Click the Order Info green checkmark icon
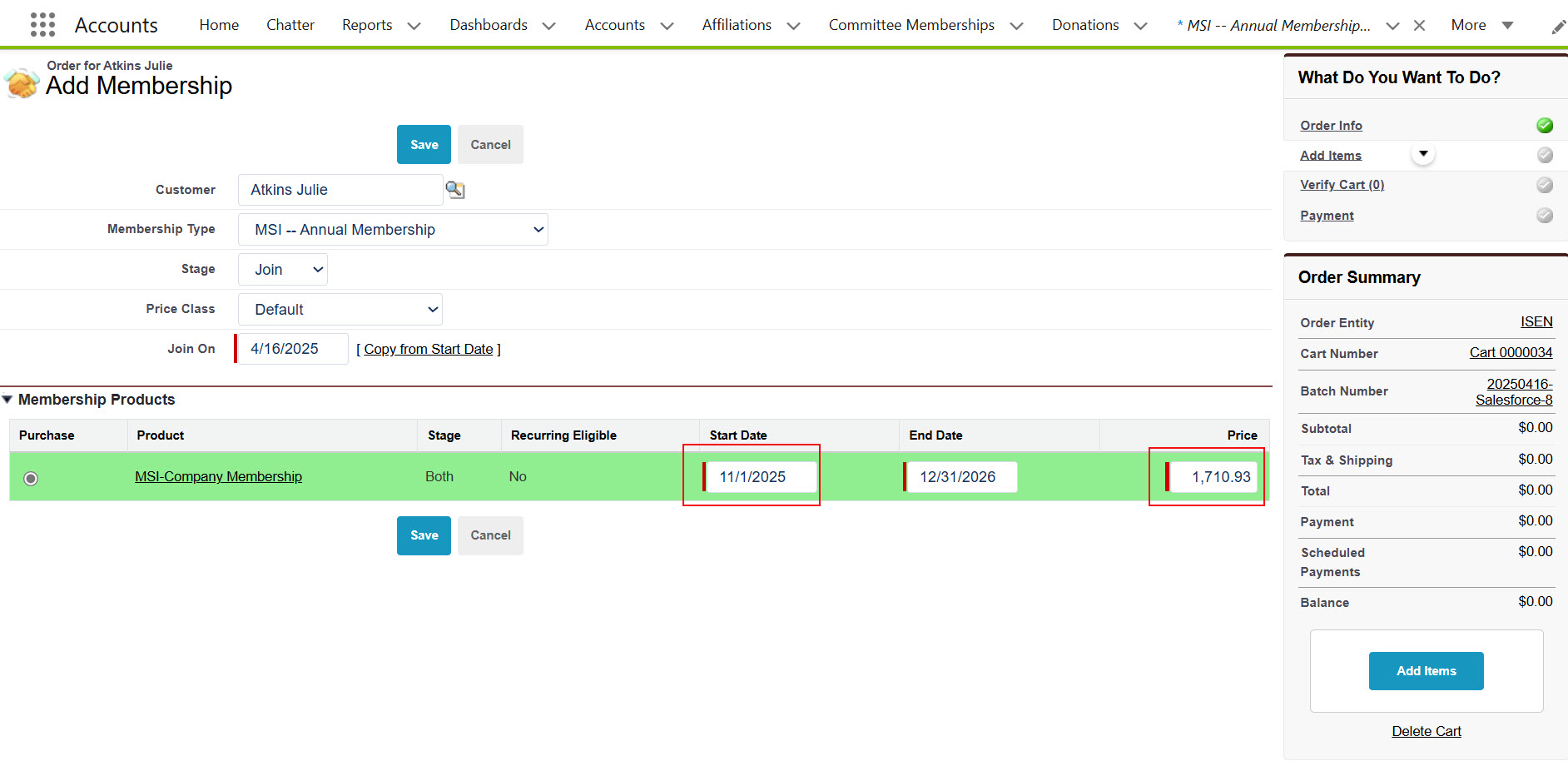Viewport: 1568px width, 766px height. pos(1544,126)
